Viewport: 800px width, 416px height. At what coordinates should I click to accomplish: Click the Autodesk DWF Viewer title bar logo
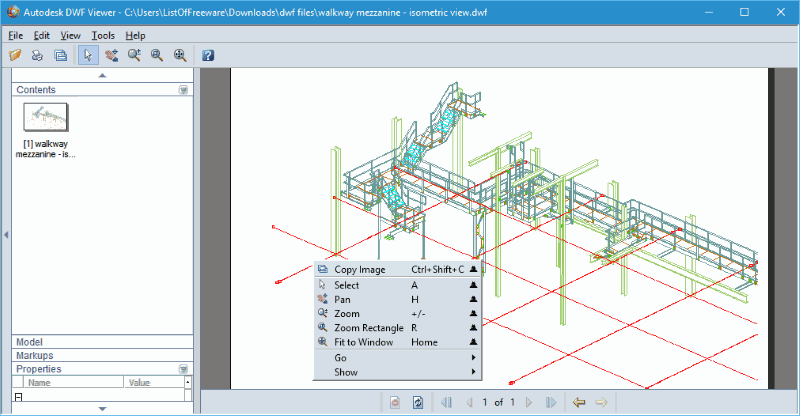tap(13, 12)
